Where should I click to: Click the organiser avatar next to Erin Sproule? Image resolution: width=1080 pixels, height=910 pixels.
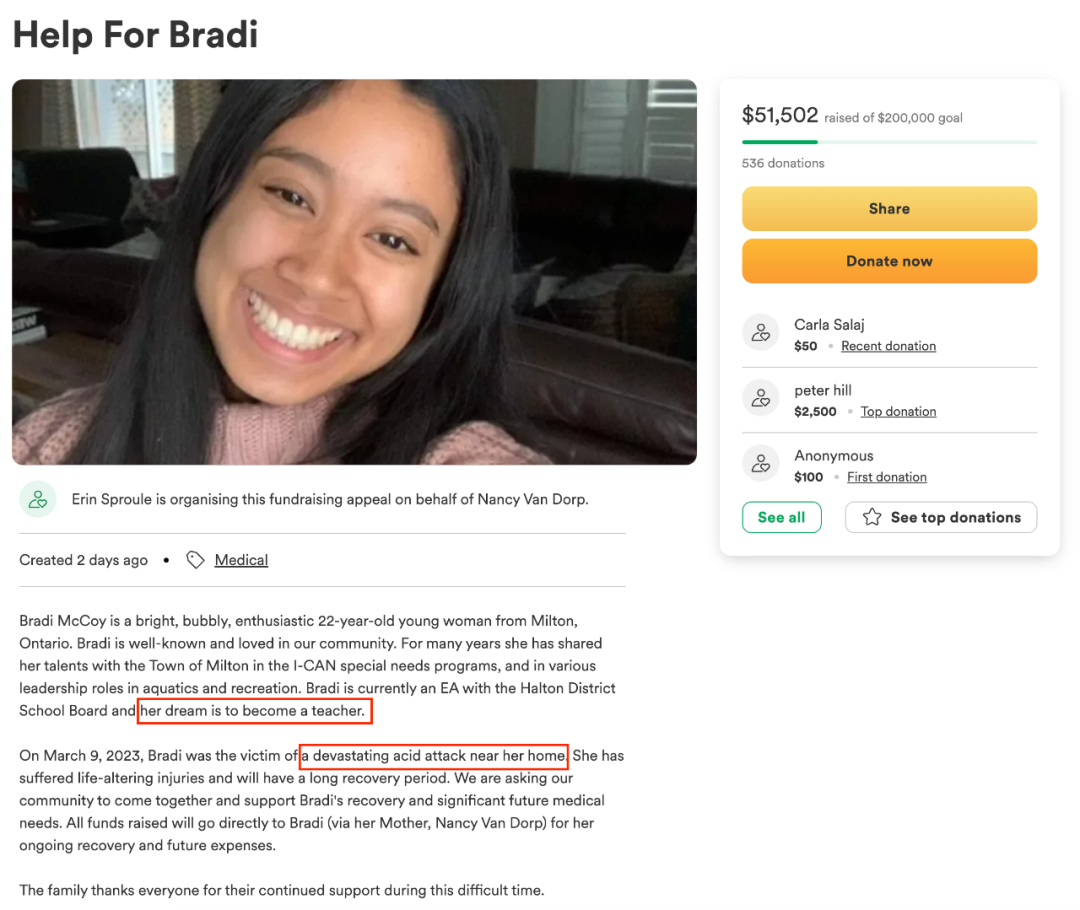pyautogui.click(x=38, y=499)
